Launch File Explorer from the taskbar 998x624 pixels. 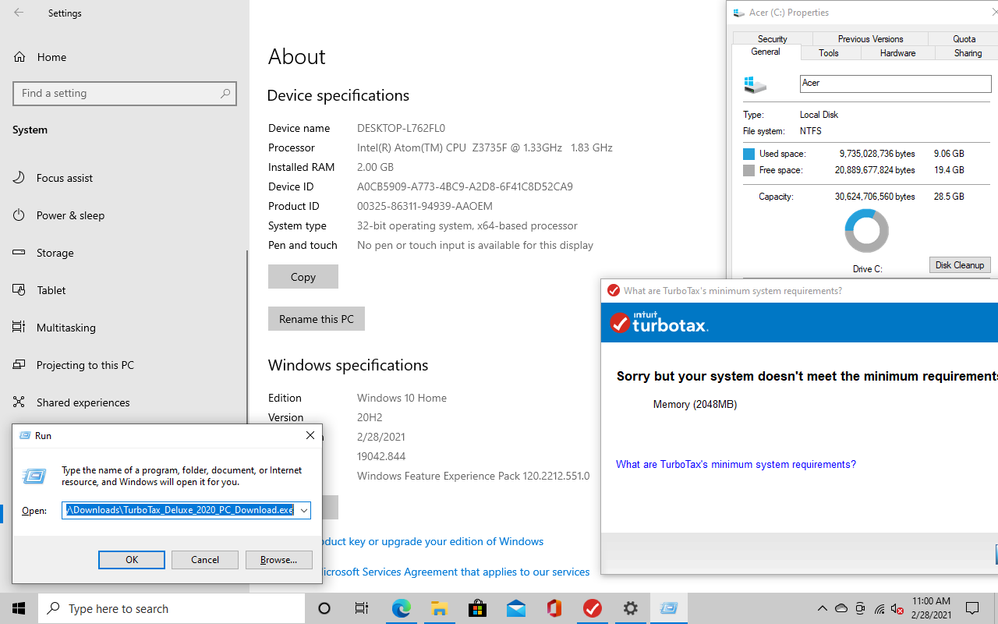pos(439,608)
